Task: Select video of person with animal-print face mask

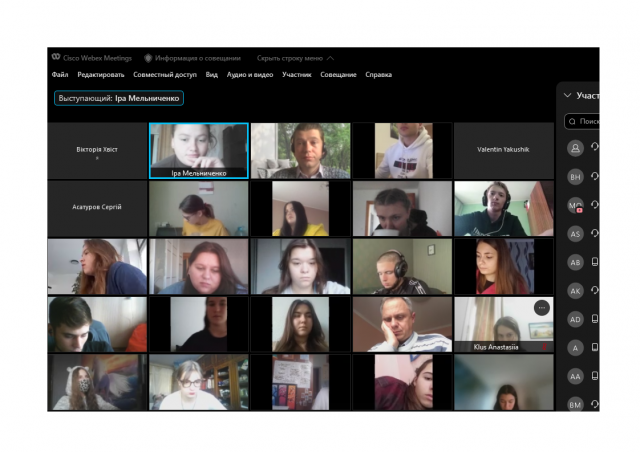Action: pyautogui.click(x=97, y=383)
